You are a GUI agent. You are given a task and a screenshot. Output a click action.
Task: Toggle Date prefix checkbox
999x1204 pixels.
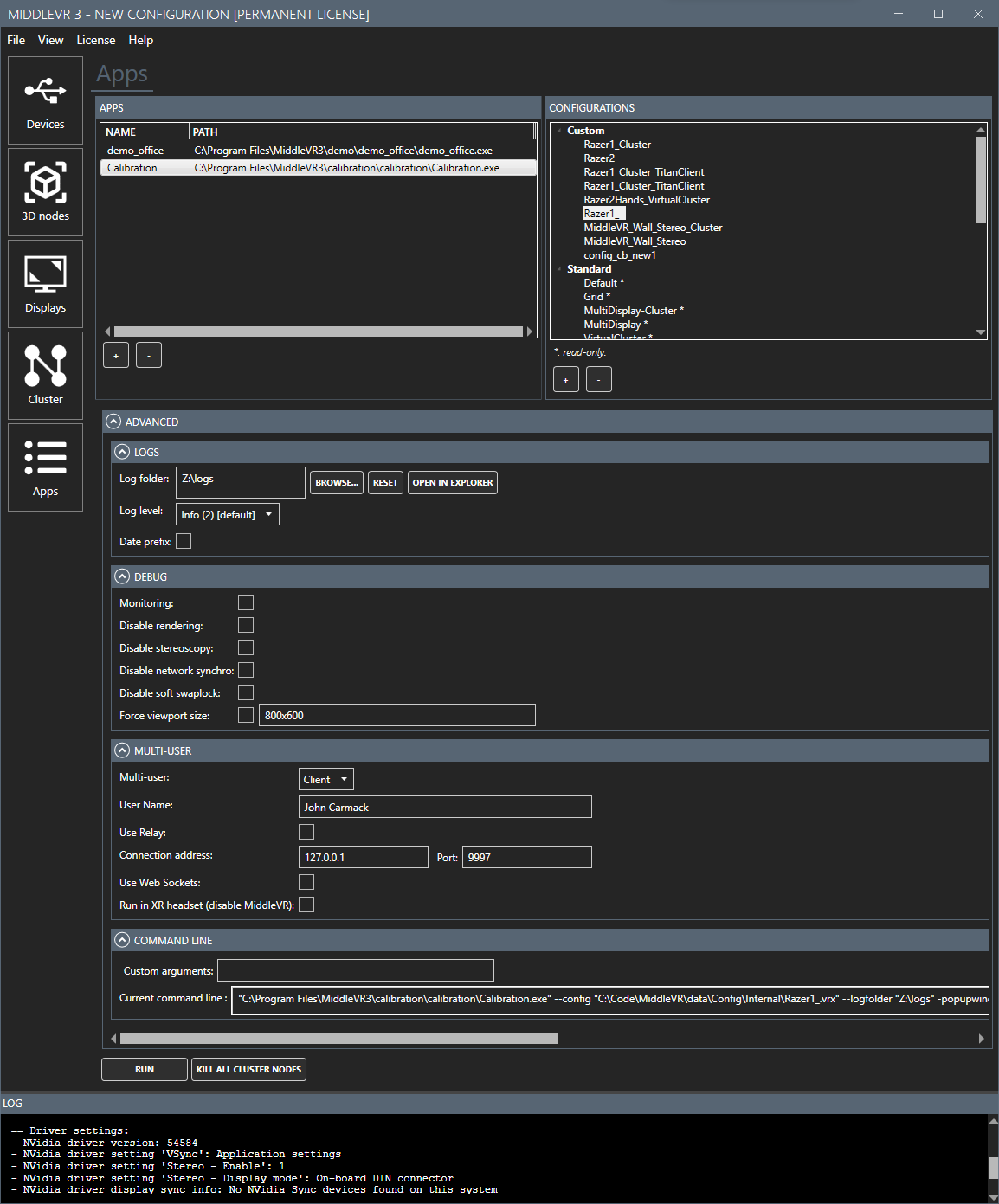pyautogui.click(x=184, y=541)
